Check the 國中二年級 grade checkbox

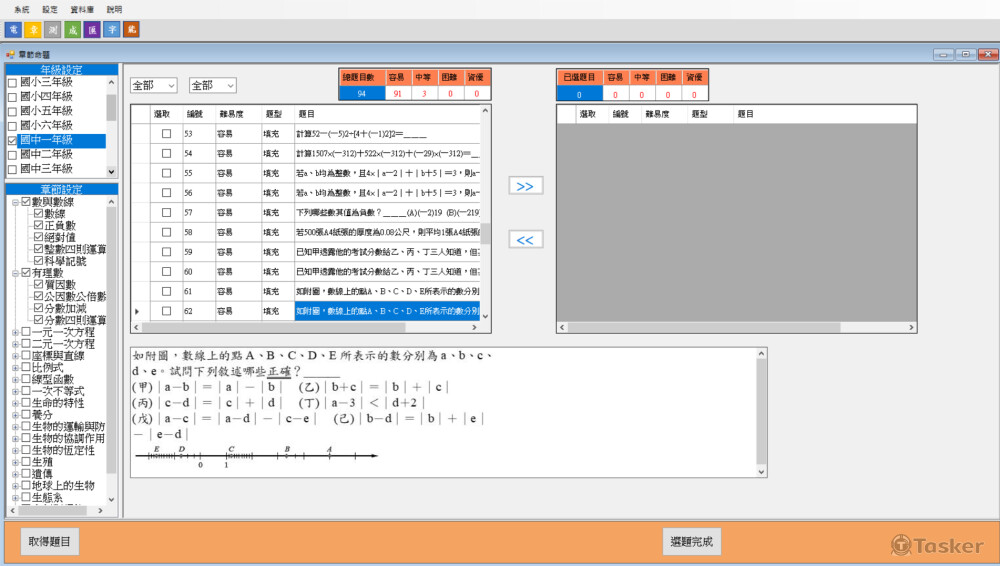tap(12, 155)
